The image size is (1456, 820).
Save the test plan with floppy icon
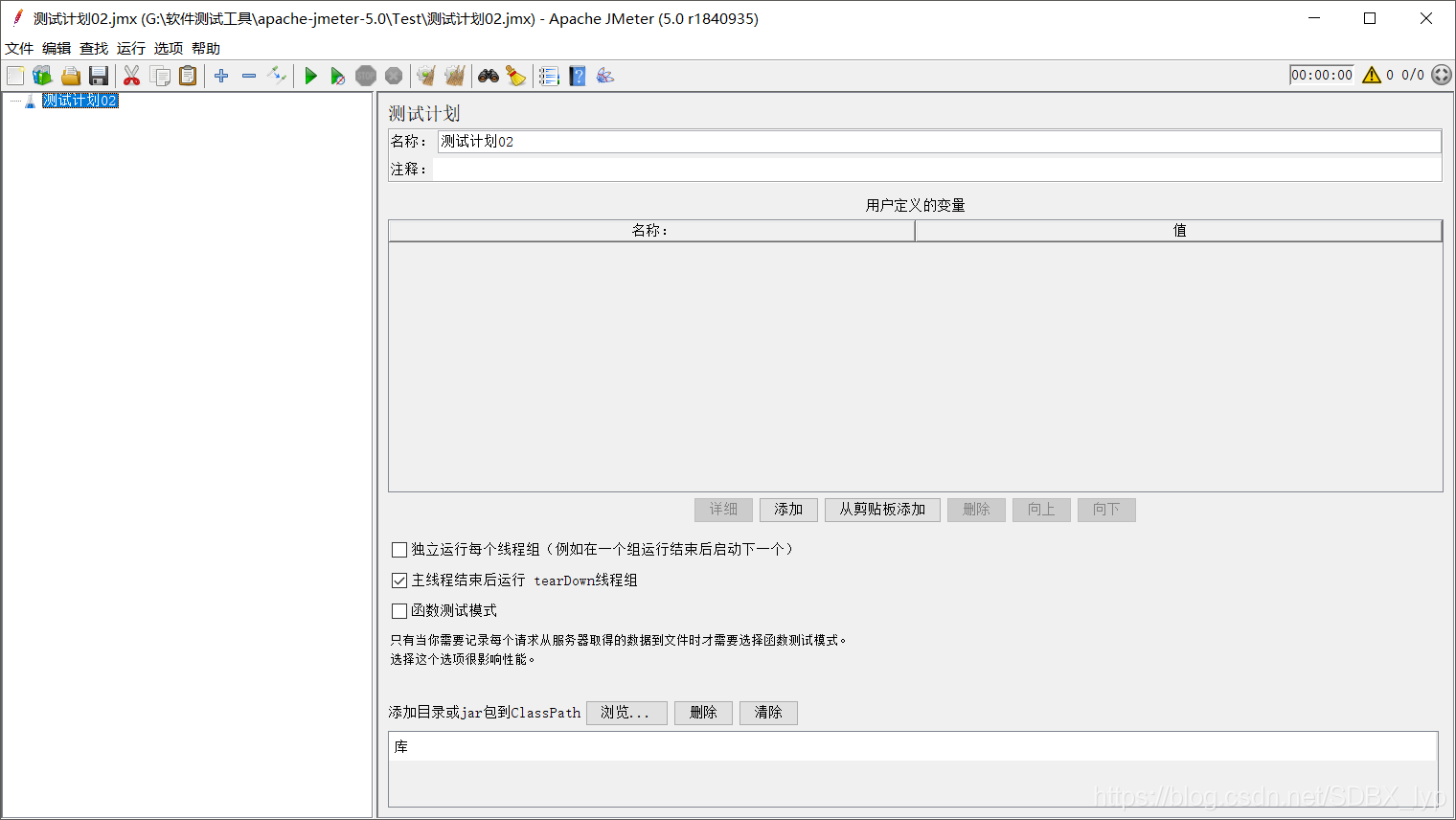pos(99,76)
